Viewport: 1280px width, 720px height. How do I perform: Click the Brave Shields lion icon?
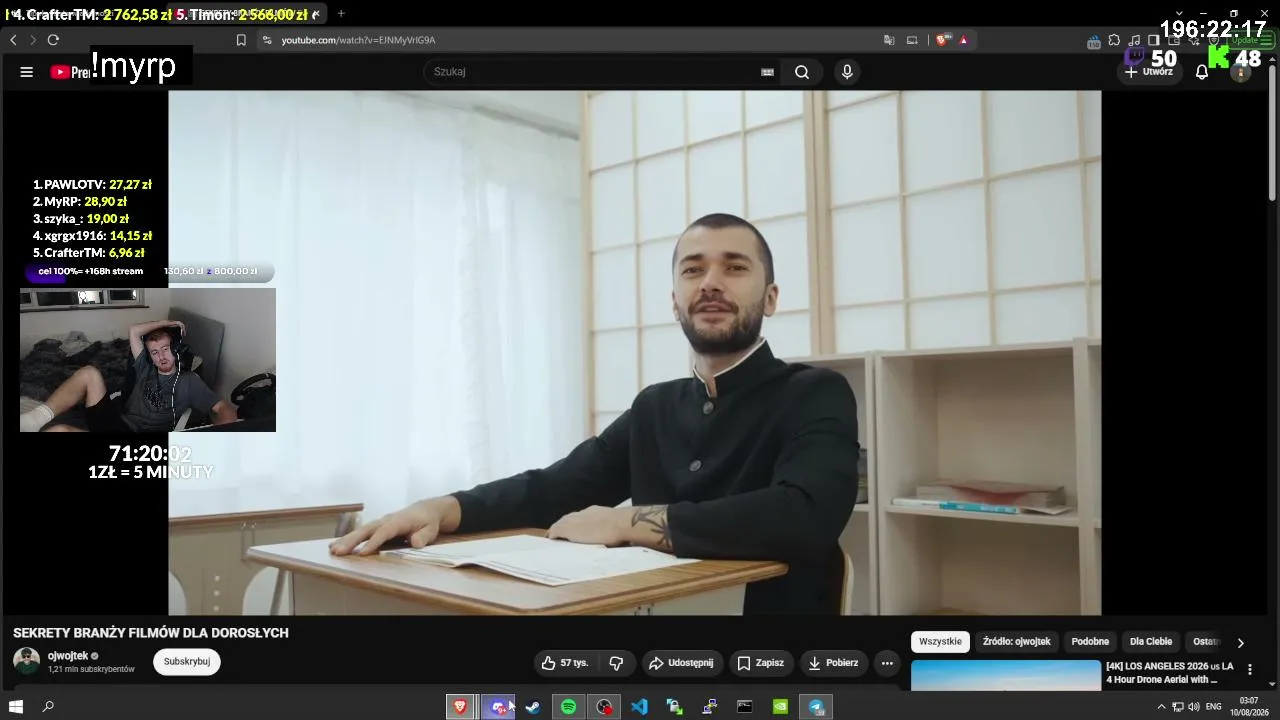pos(942,40)
